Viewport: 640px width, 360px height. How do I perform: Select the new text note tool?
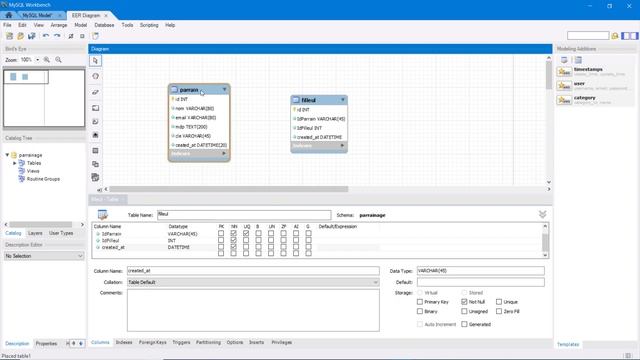[x=96, y=122]
